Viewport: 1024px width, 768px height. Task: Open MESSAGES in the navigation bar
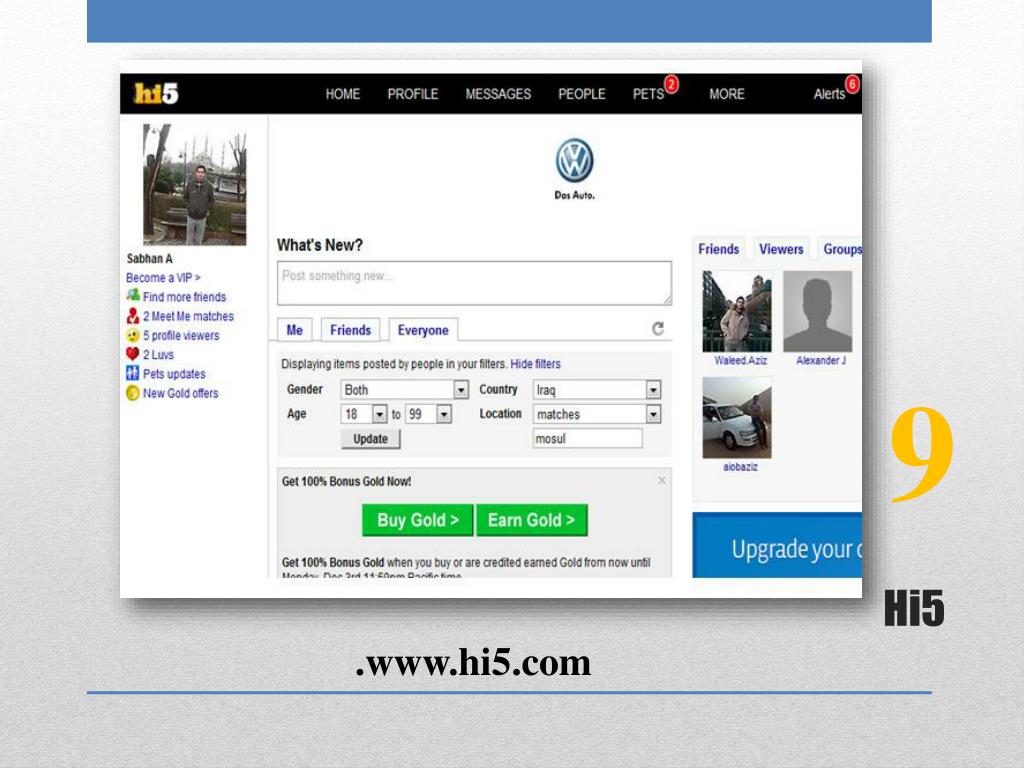pos(498,94)
